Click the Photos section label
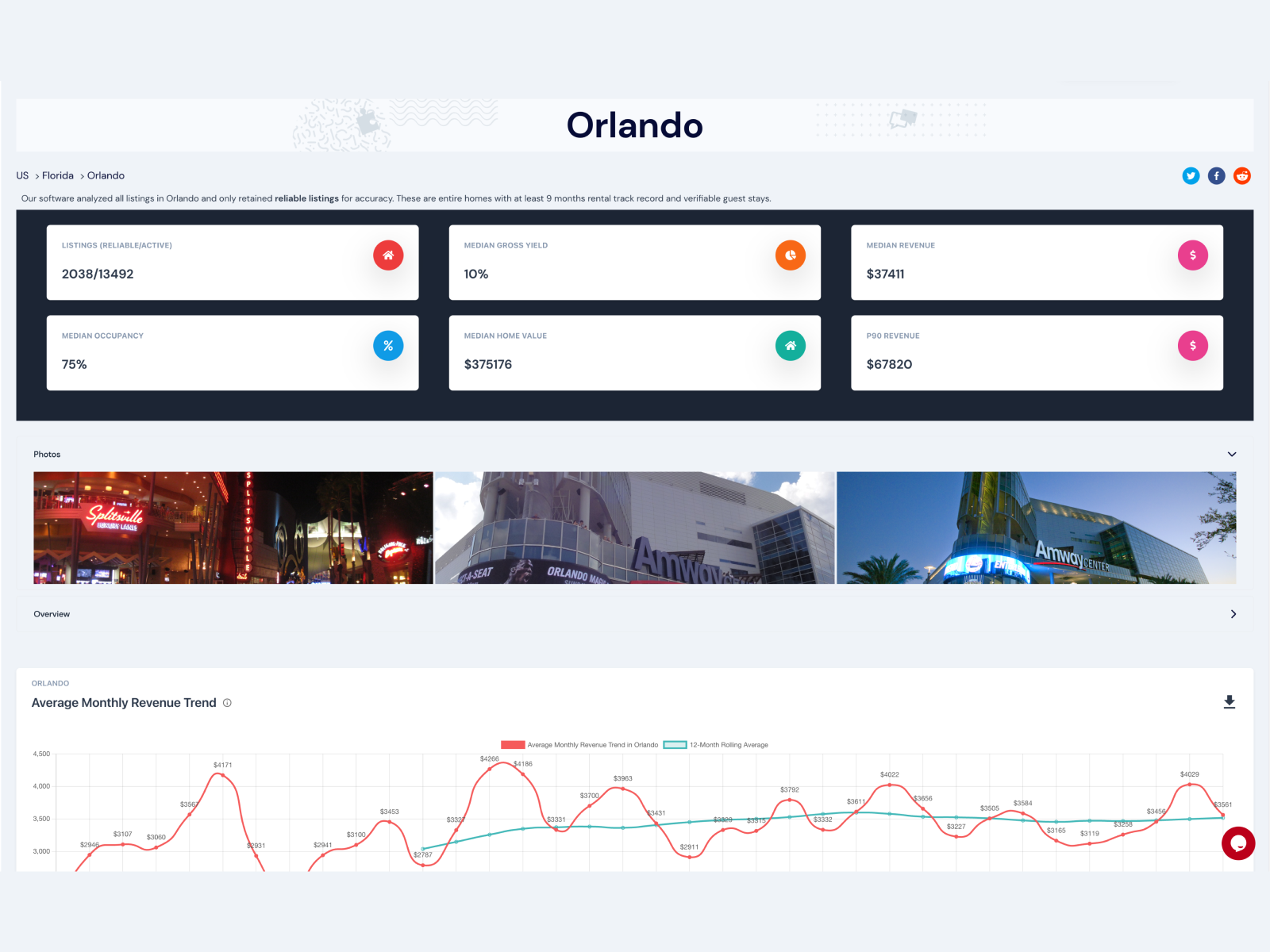This screenshot has width=1270, height=952. (x=47, y=455)
